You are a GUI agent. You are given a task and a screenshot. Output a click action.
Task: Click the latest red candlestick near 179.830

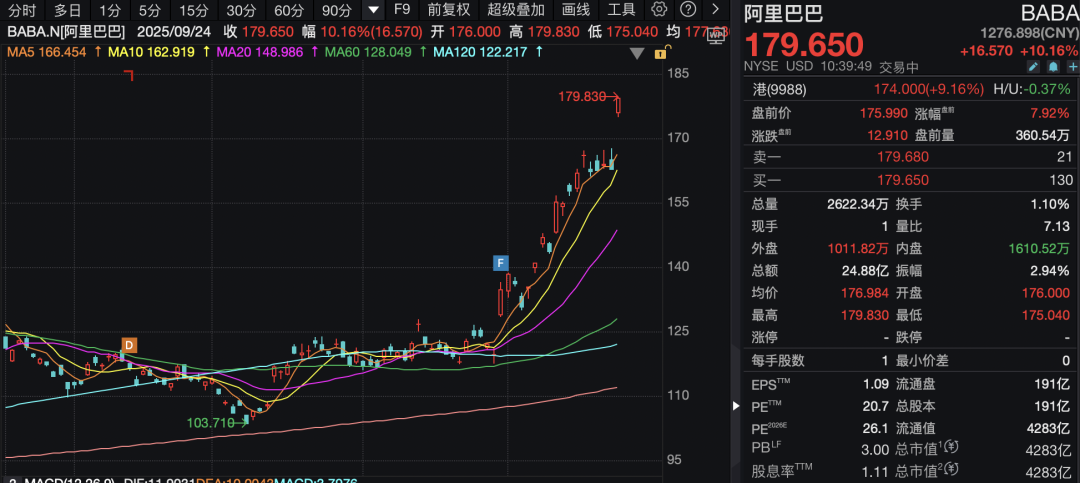pyautogui.click(x=619, y=106)
